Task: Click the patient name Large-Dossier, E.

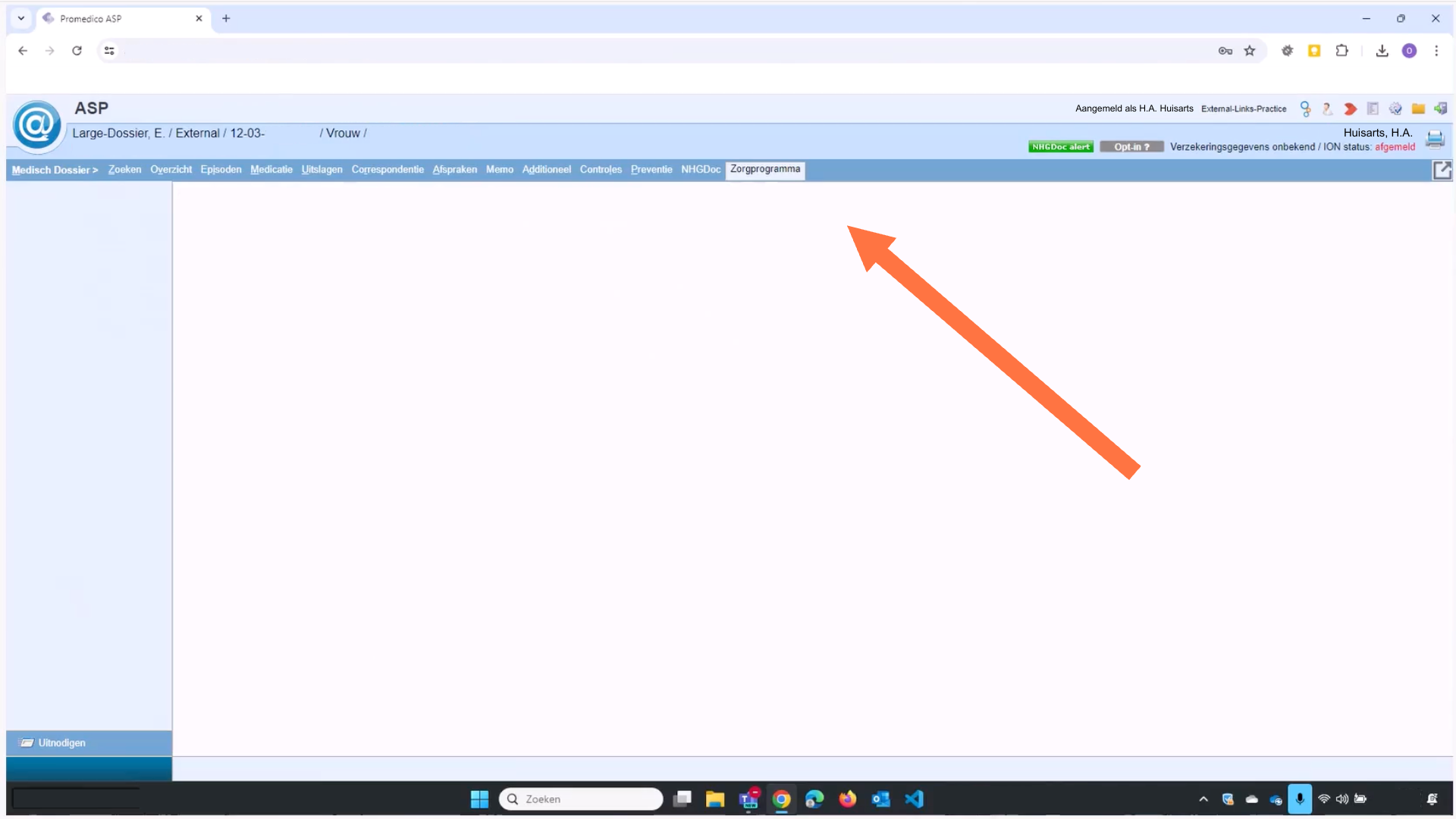Action: [118, 133]
